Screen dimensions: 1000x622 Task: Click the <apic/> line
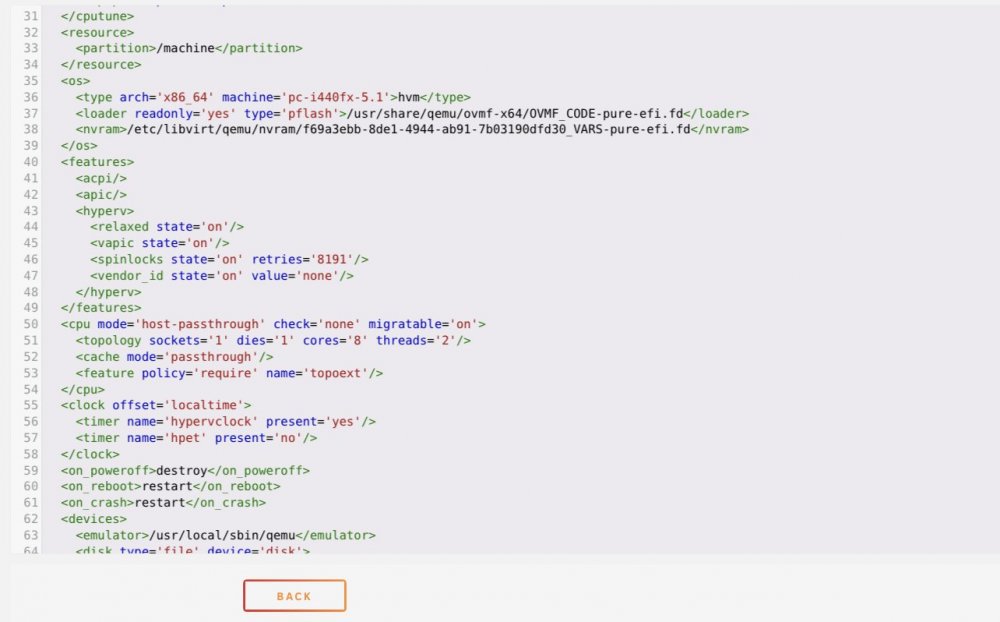tap(101, 195)
